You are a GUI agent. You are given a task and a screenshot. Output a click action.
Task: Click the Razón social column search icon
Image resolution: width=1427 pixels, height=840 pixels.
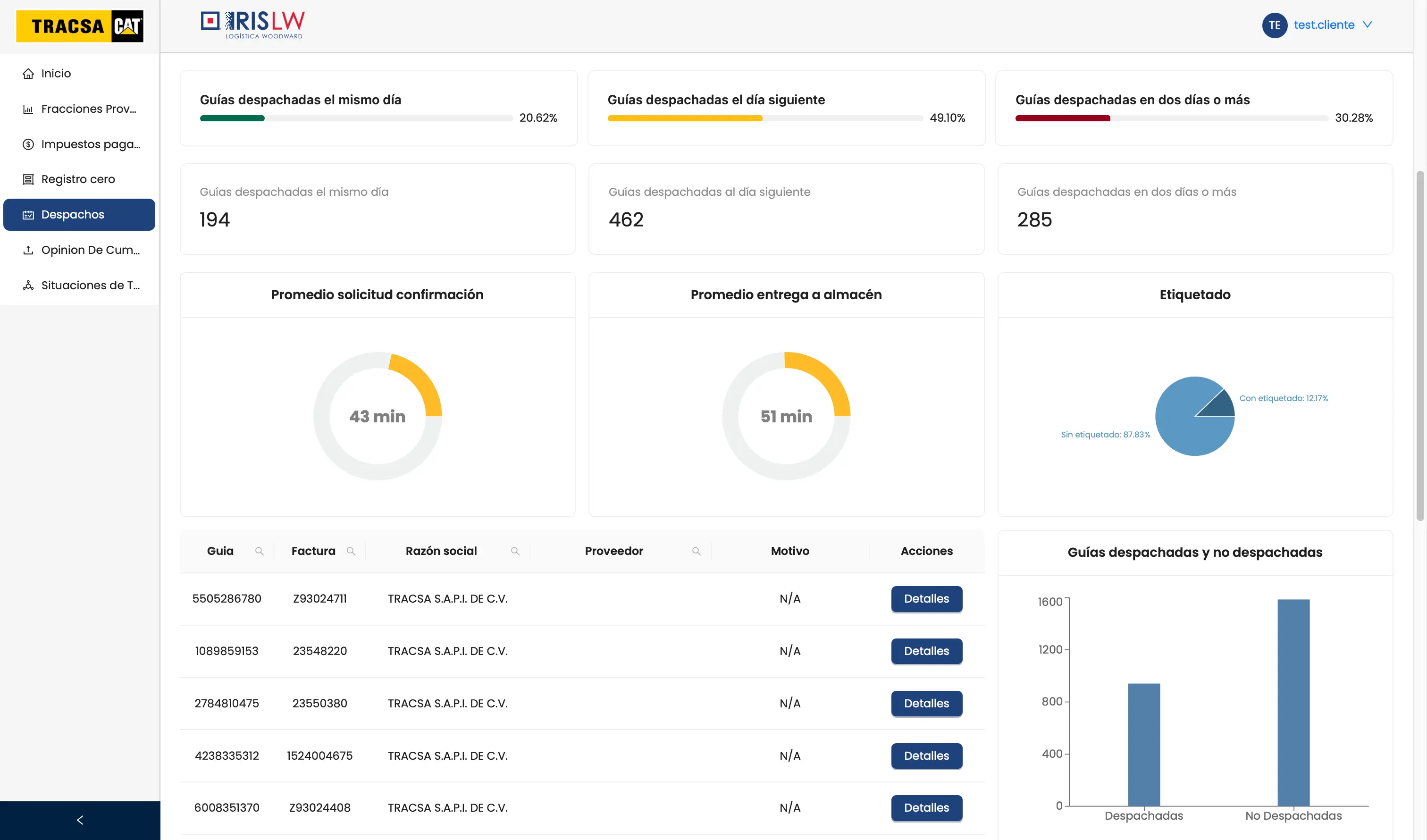515,551
